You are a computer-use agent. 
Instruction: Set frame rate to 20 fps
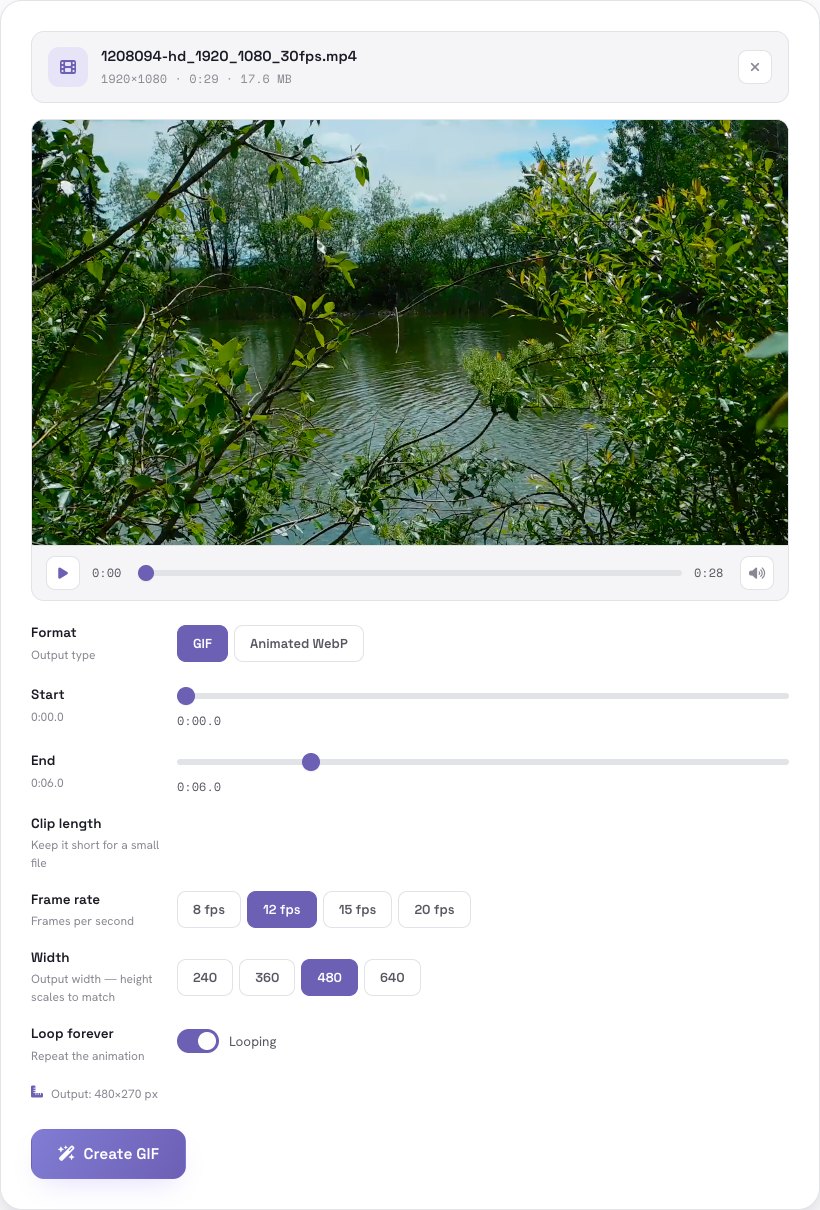pyautogui.click(x=434, y=910)
